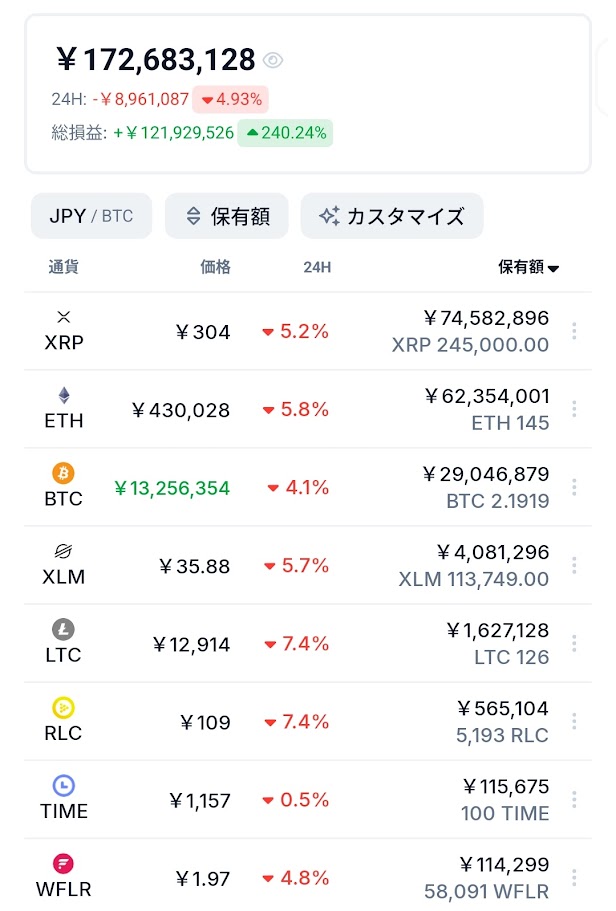616x911 pixels.
Task: Click the XRP coin icon
Action: tap(64, 317)
